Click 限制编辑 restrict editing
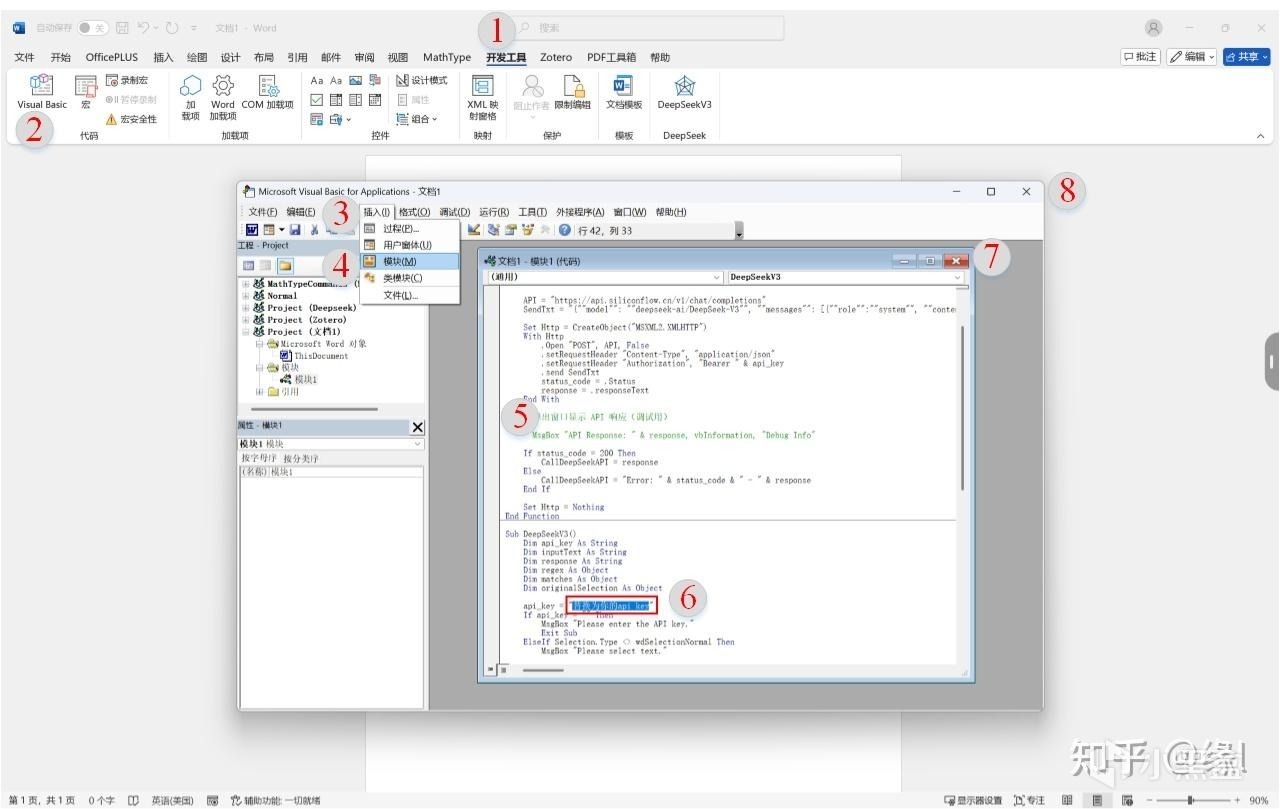This screenshot has height=809, width=1280. click(573, 91)
